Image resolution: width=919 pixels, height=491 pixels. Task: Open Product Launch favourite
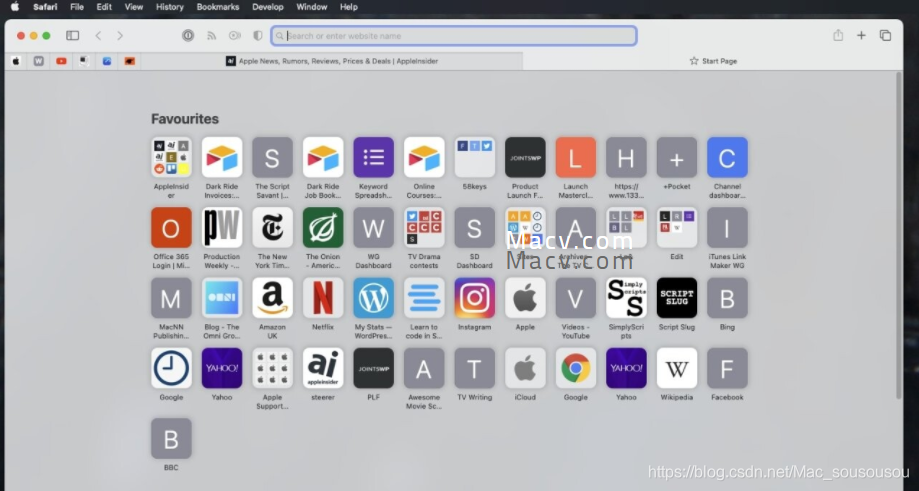coord(525,157)
